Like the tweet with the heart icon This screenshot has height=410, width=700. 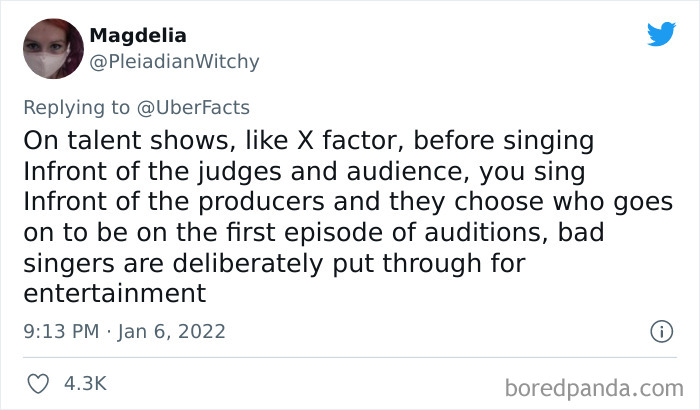pos(38,384)
